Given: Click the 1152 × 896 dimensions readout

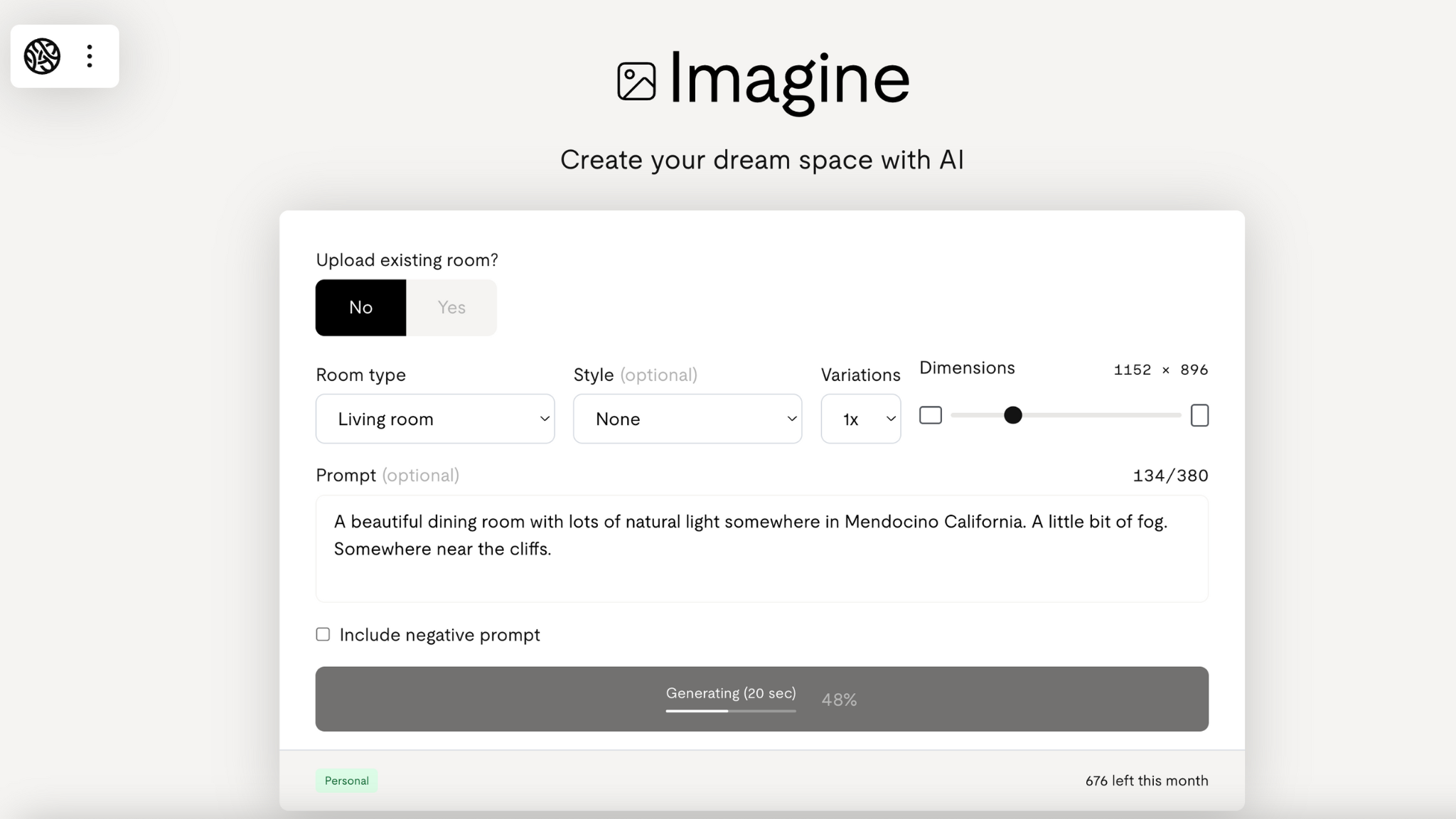Looking at the screenshot, I should (x=1160, y=370).
